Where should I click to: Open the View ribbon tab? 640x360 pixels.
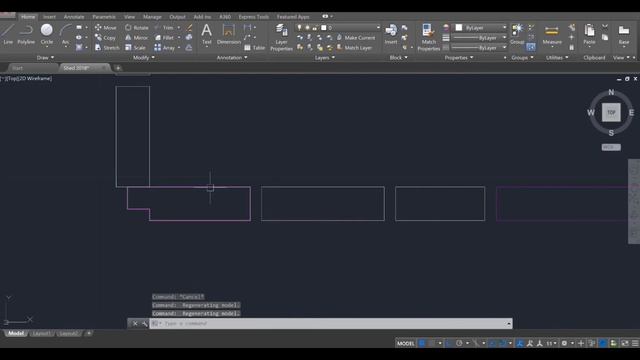pyautogui.click(x=129, y=17)
